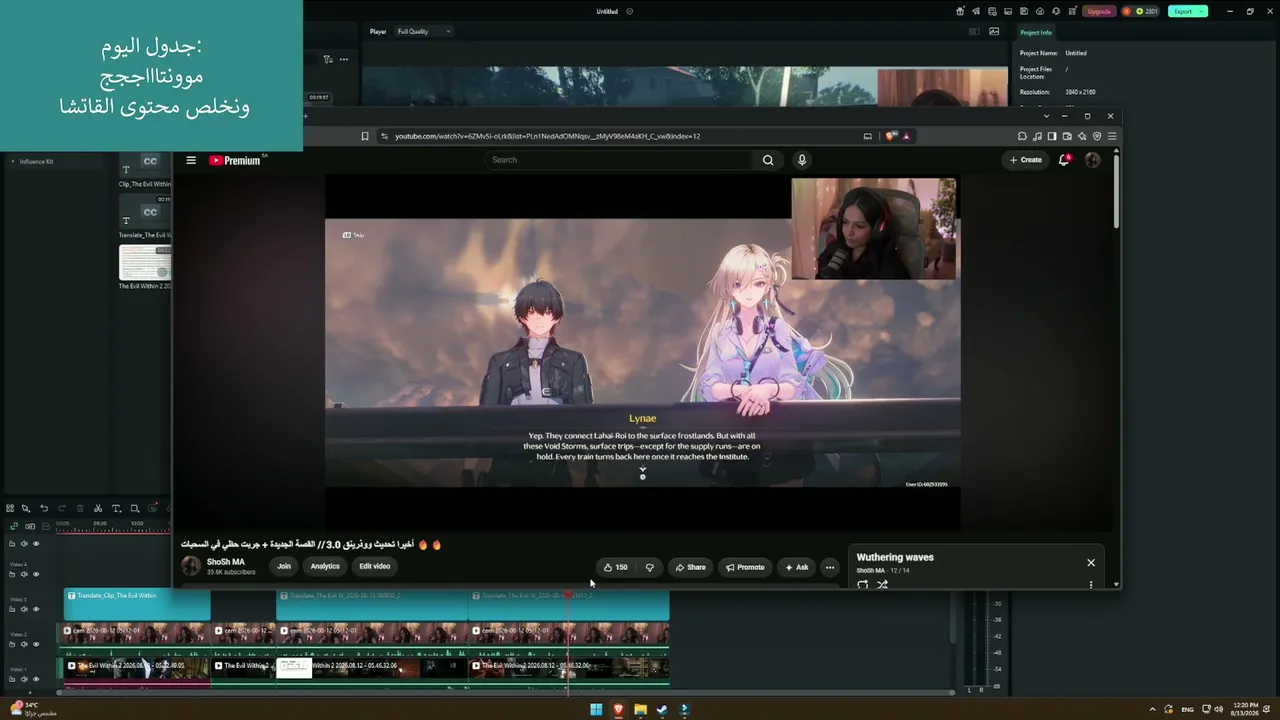This screenshot has height=720, width=1280.
Task: Click the browser address bar URL
Action: (547, 136)
